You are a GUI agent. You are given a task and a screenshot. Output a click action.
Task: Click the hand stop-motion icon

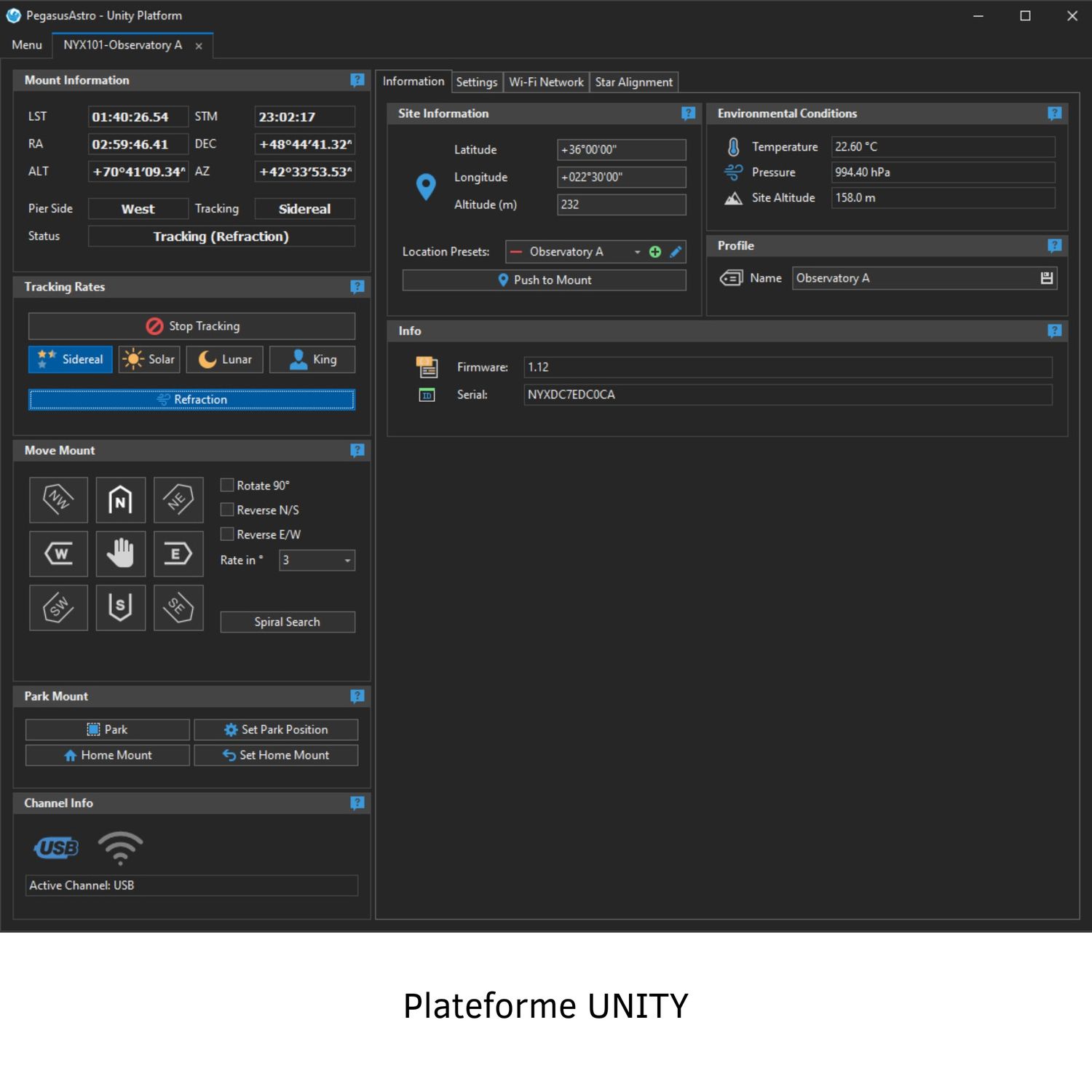coord(120,553)
